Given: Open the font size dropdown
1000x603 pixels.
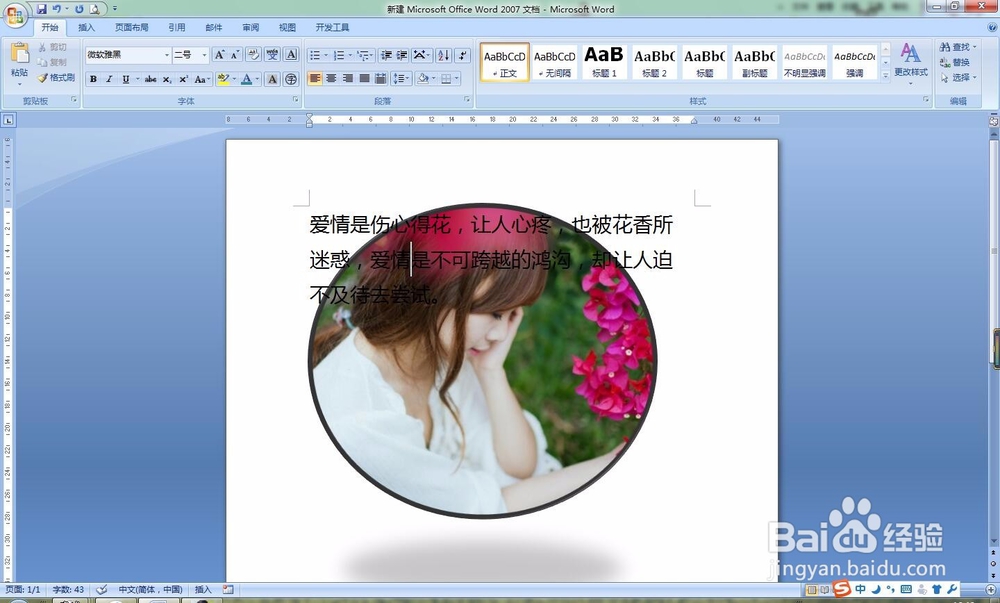Looking at the screenshot, I should pyautogui.click(x=204, y=53).
